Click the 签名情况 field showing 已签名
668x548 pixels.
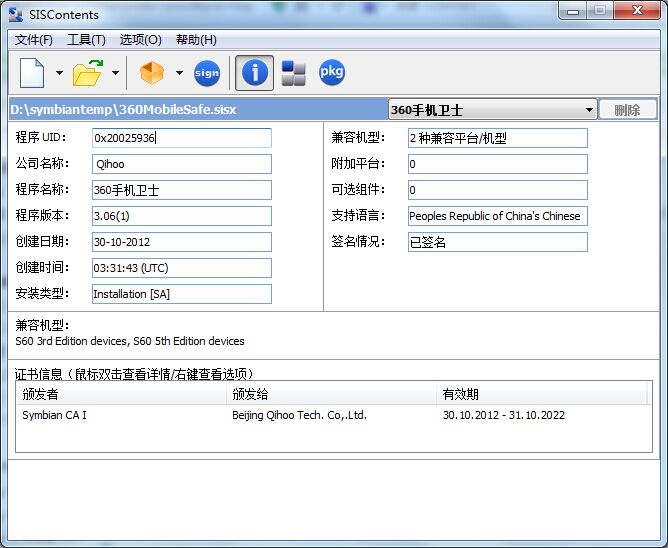click(498, 242)
